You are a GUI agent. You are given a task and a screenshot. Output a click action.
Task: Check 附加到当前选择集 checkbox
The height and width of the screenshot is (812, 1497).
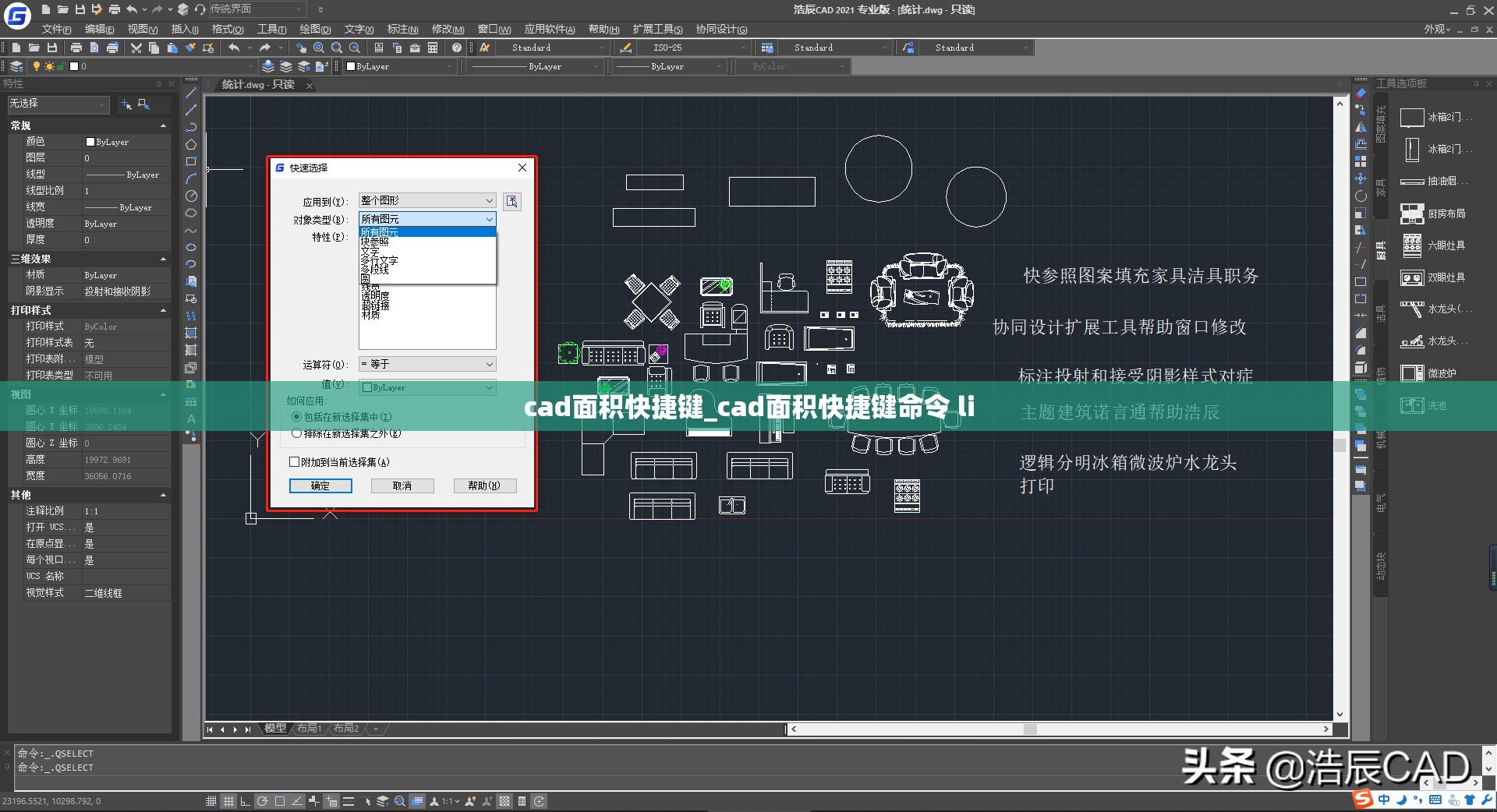pos(295,462)
